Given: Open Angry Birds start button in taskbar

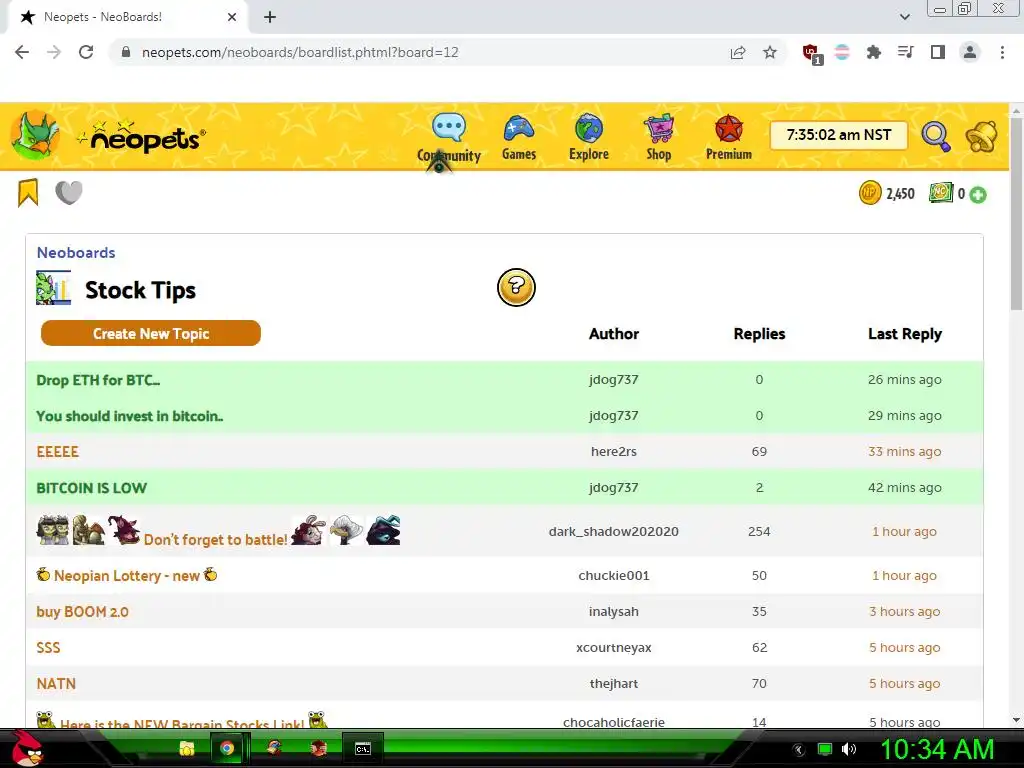Looking at the screenshot, I should click(27, 748).
